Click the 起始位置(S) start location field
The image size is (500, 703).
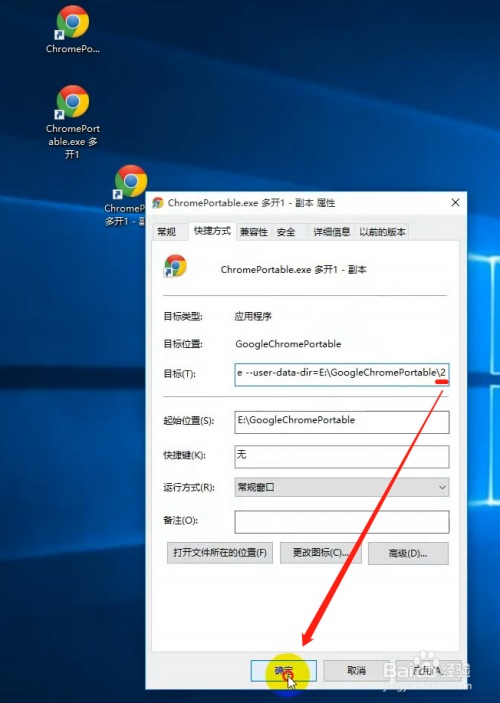point(342,422)
